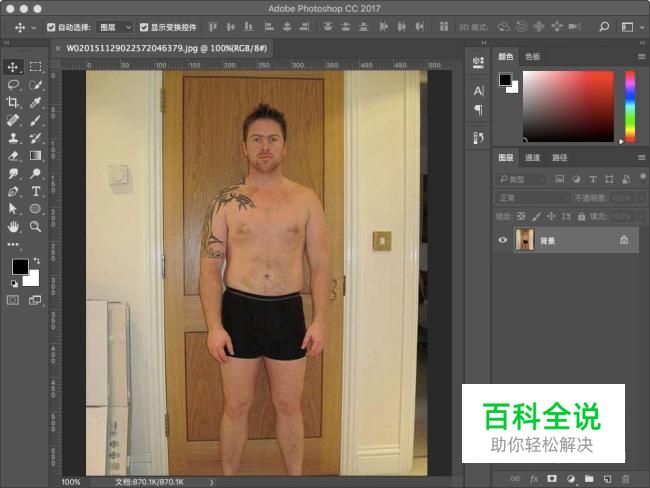Viewport: 650px width, 488px height.
Task: Open the color panel options menu
Action: 641,56
